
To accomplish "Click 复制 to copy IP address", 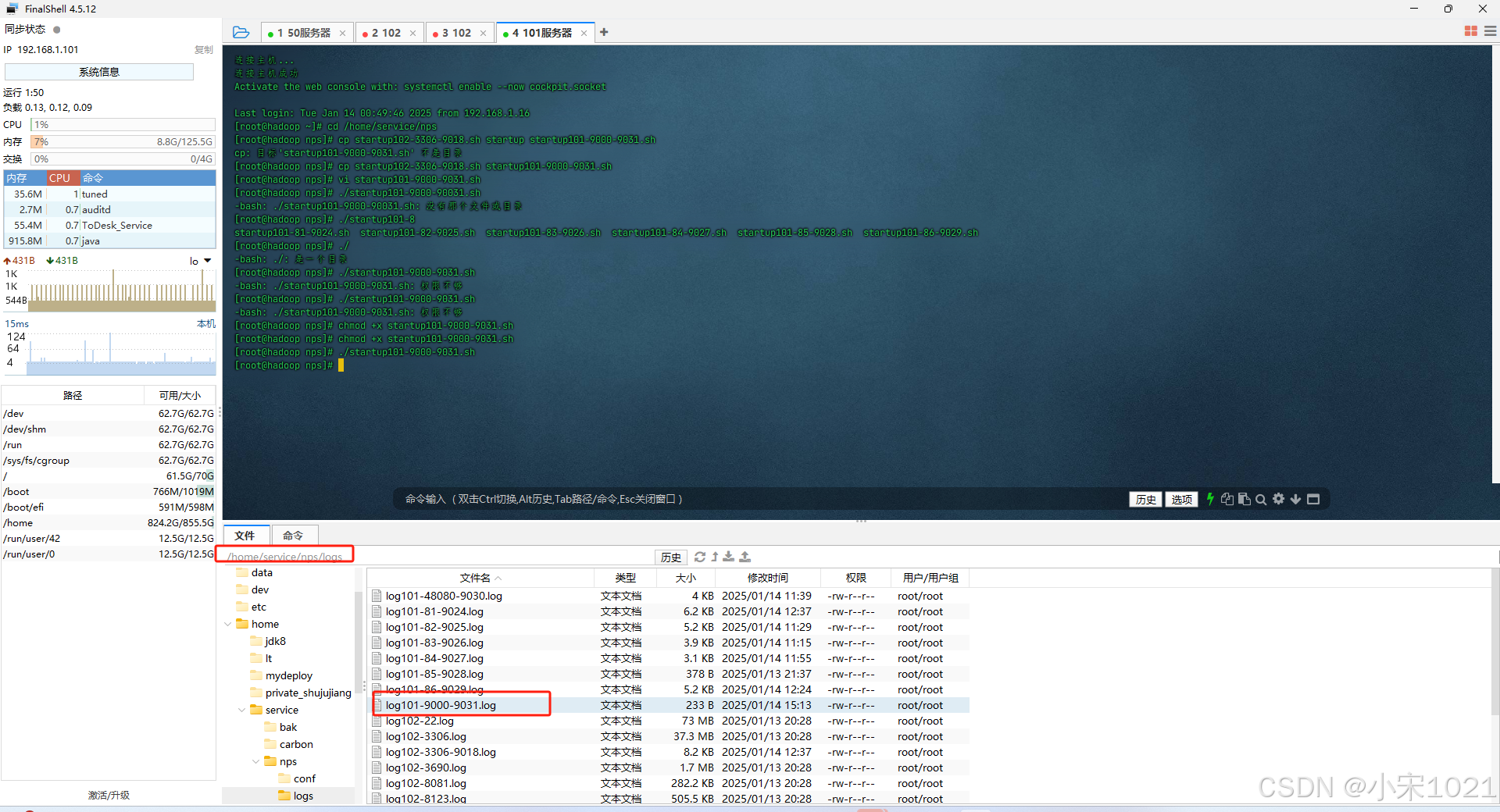I will pos(204,49).
